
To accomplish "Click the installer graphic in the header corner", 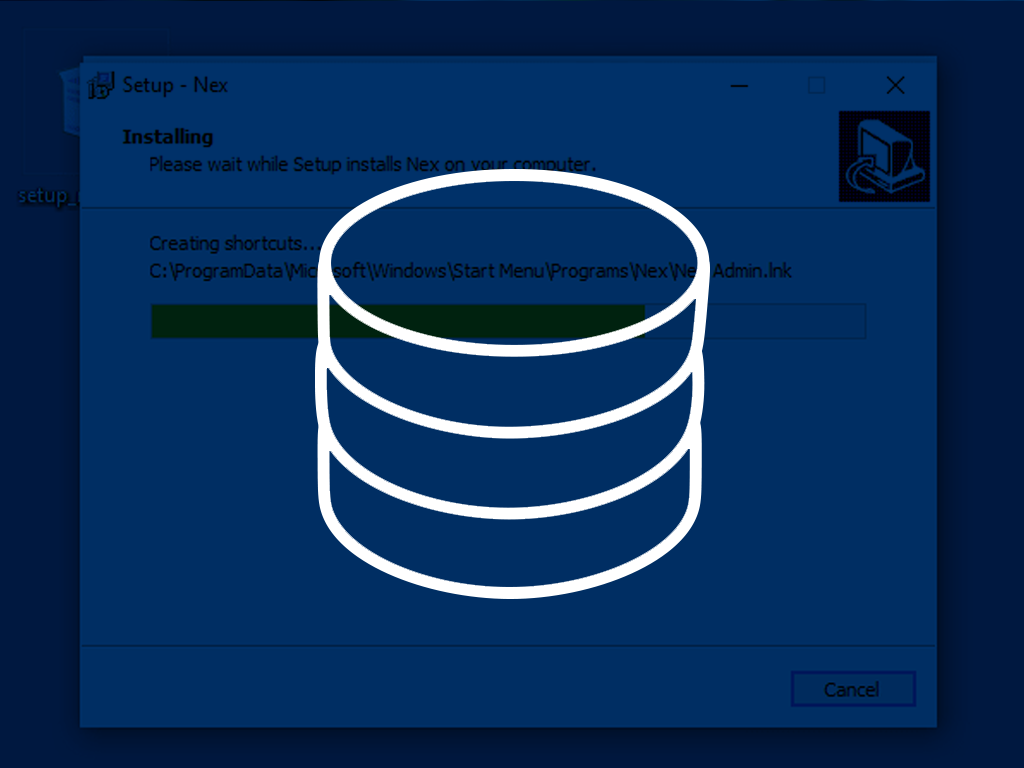I will [x=884, y=156].
